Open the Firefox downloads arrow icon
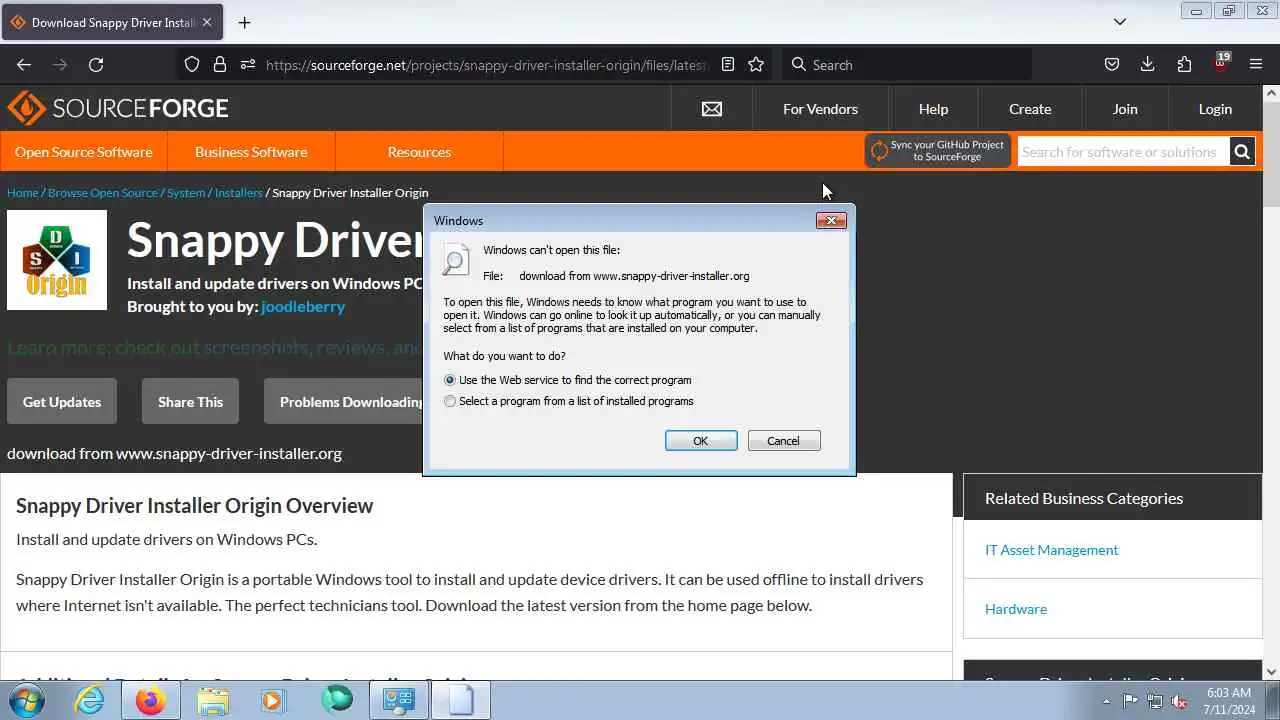This screenshot has height=720, width=1280. 1147,65
